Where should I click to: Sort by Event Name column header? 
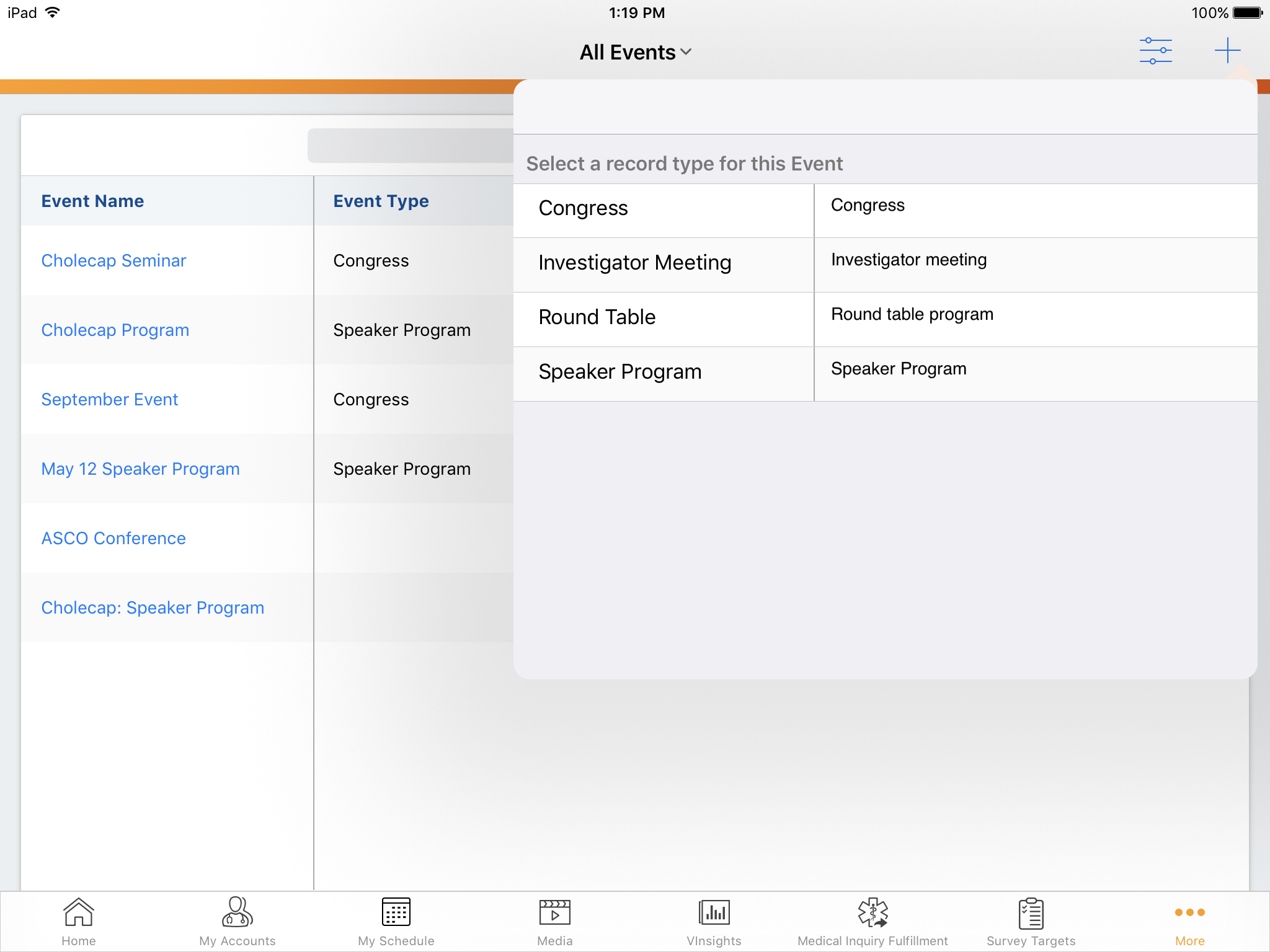pos(92,201)
